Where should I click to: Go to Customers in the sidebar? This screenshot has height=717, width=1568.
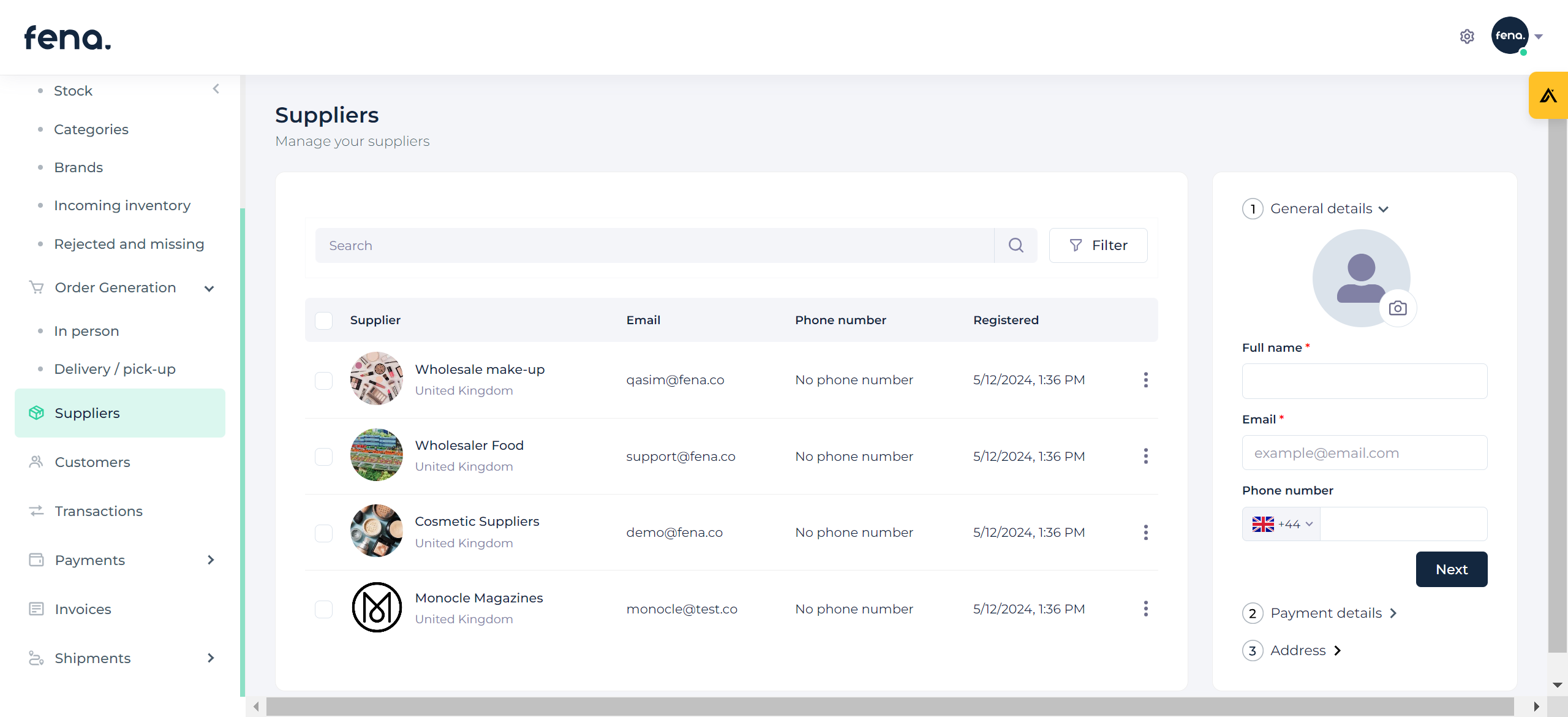point(92,462)
